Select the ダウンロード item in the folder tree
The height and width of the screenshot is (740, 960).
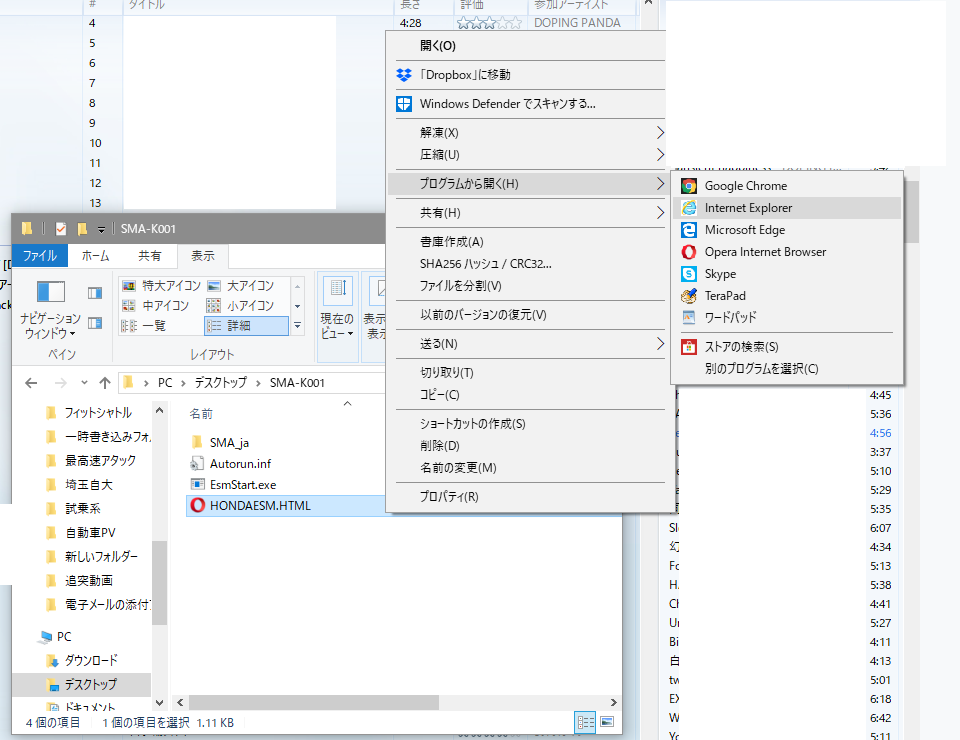(x=91, y=661)
